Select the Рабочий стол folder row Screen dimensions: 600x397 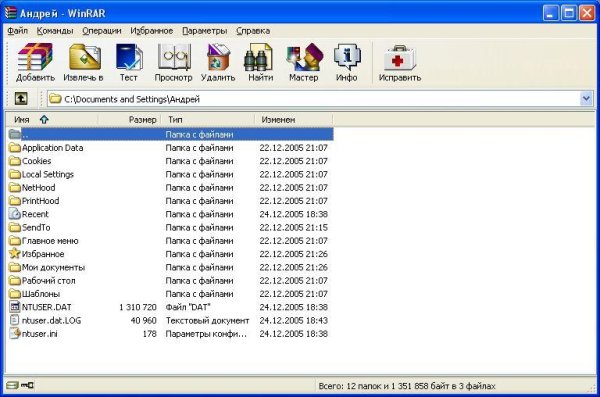point(170,280)
